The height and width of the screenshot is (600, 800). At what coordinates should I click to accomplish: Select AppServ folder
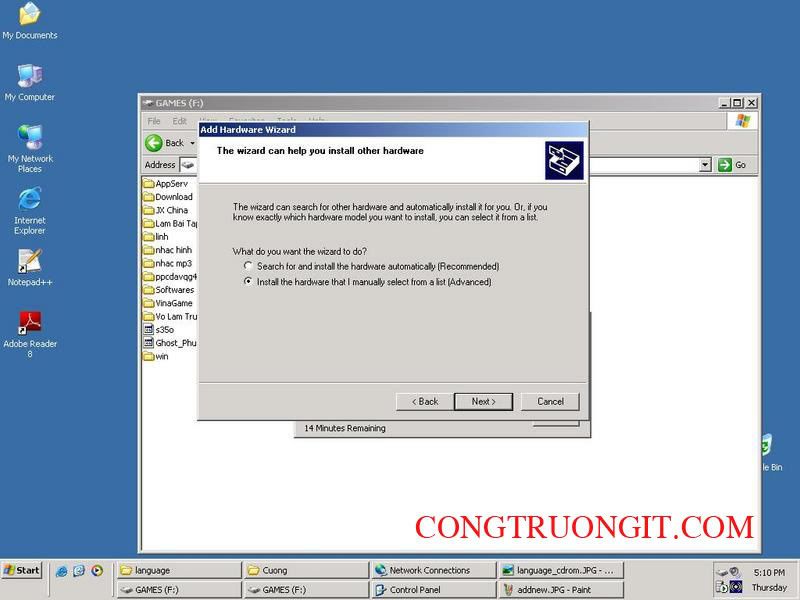tap(166, 184)
